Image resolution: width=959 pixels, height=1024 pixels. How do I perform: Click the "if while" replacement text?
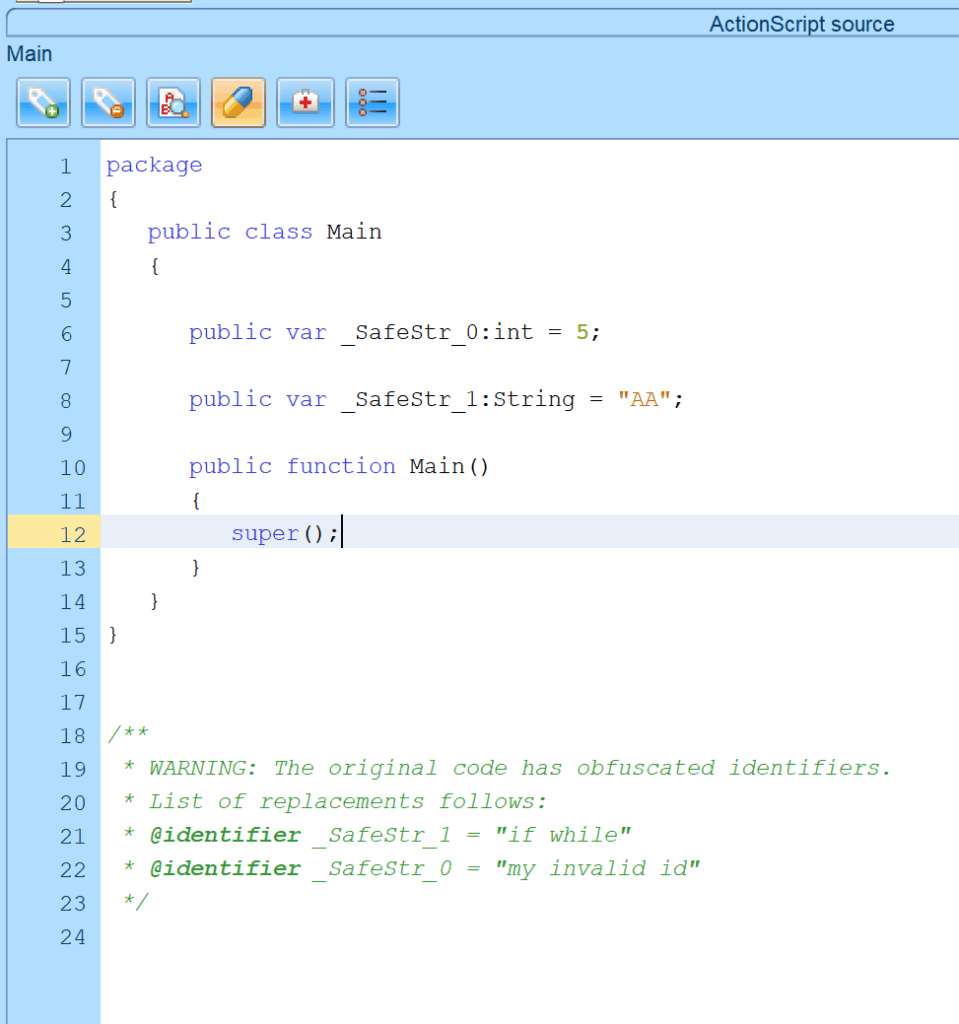click(x=563, y=835)
